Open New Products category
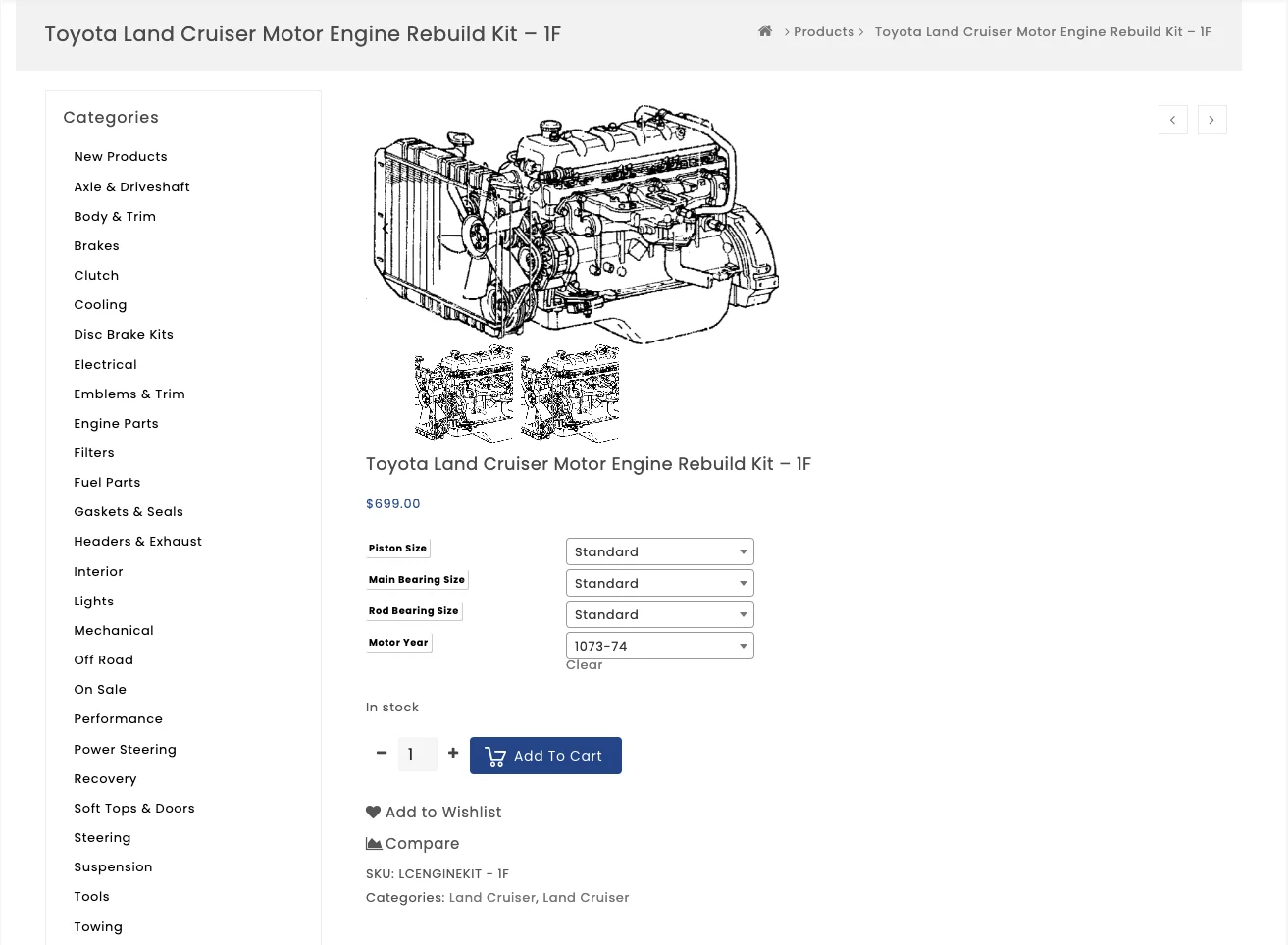This screenshot has height=945, width=1288. pos(121,157)
